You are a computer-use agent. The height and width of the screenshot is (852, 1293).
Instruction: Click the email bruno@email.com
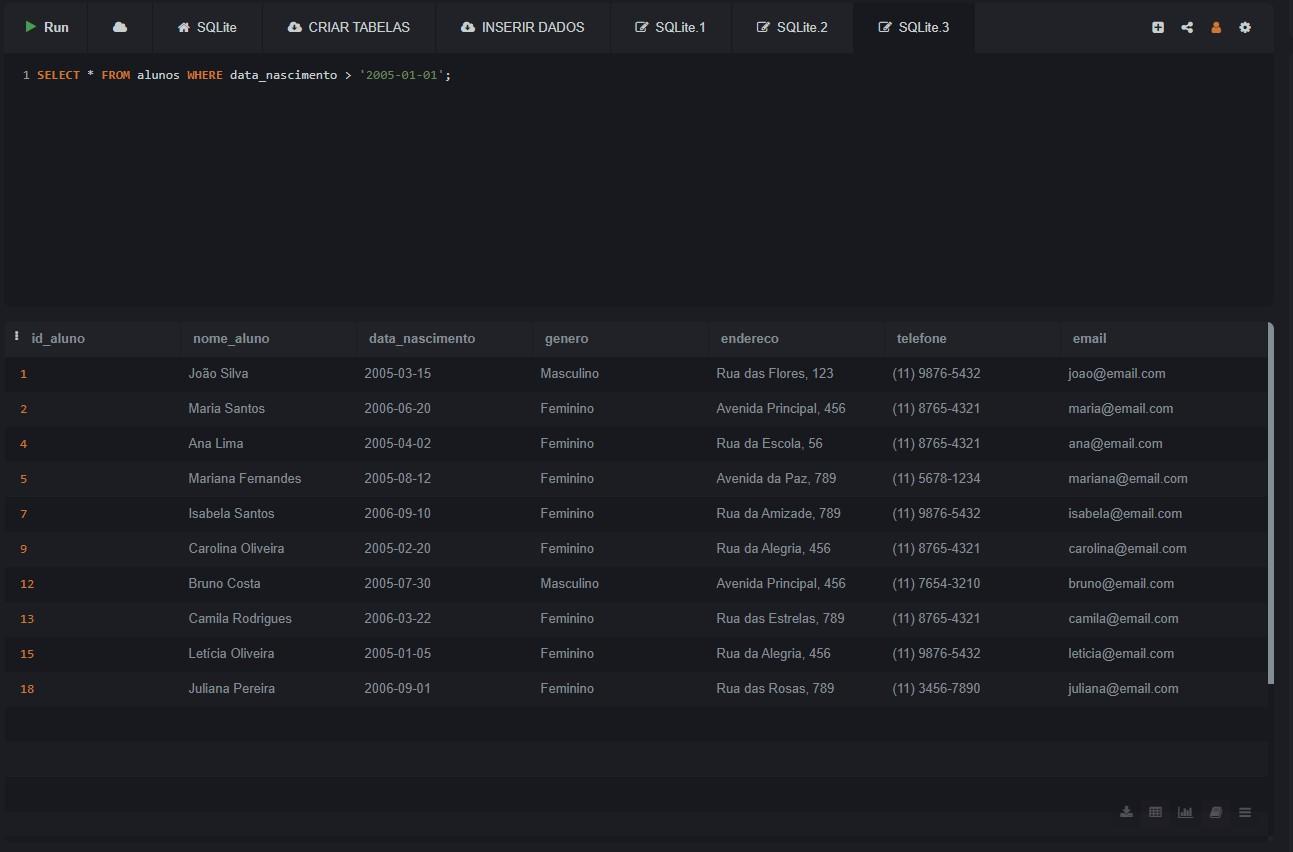coord(1121,583)
